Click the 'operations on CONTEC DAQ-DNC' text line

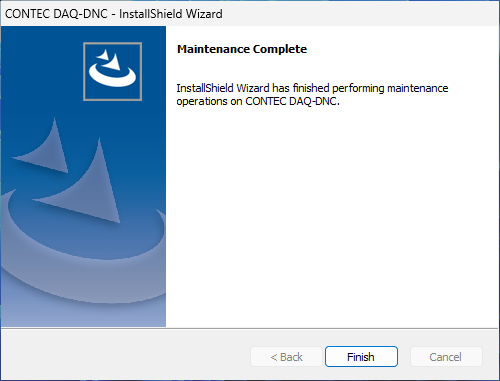click(x=258, y=101)
